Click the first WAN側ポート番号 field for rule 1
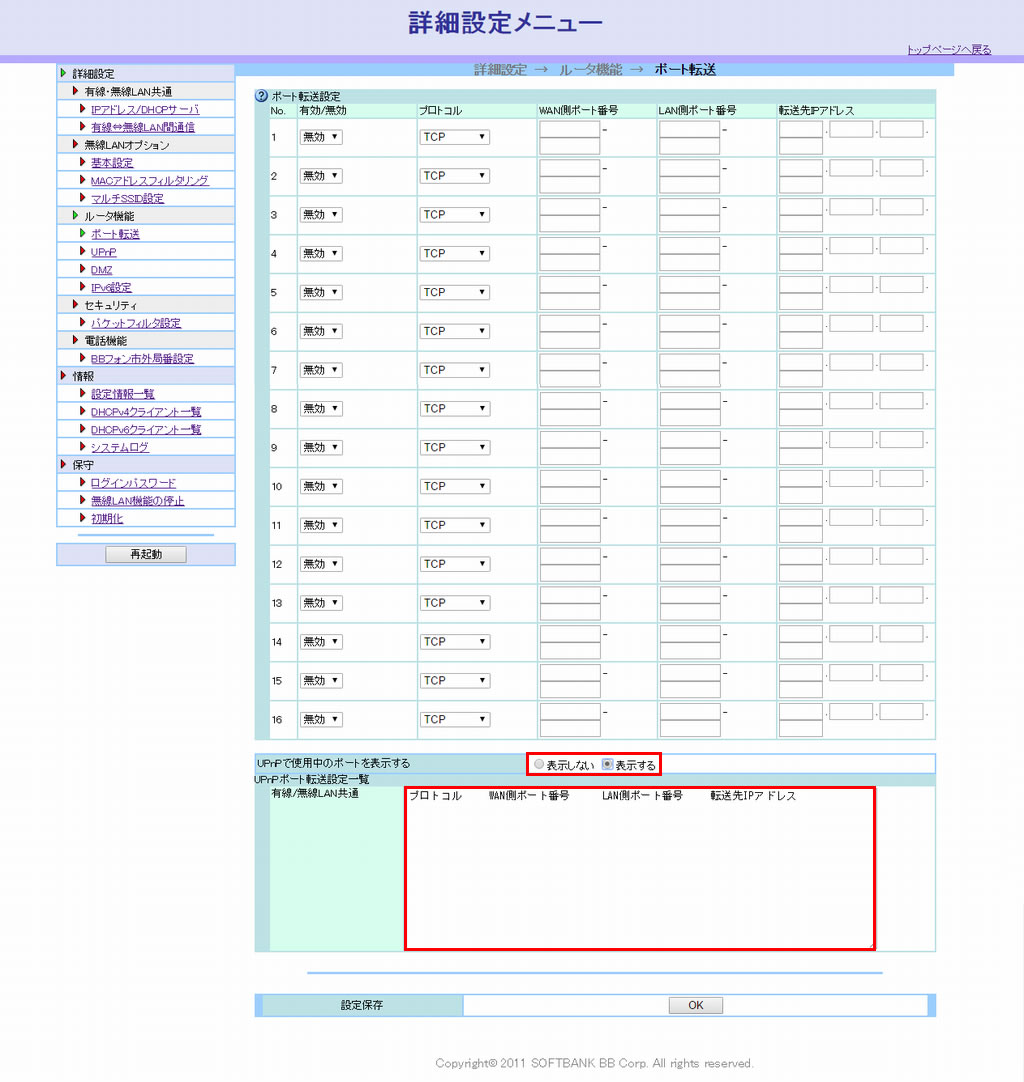The image size is (1024, 1082). (569, 129)
